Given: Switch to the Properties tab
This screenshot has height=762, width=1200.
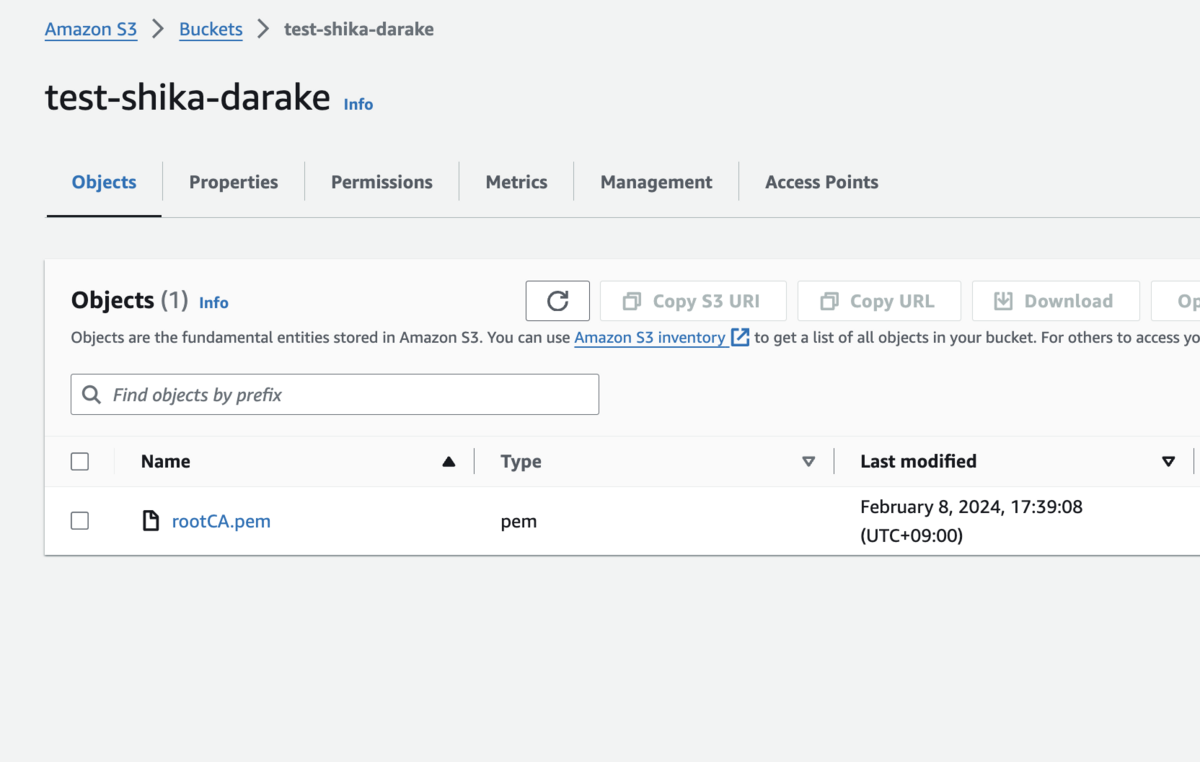Looking at the screenshot, I should [234, 182].
